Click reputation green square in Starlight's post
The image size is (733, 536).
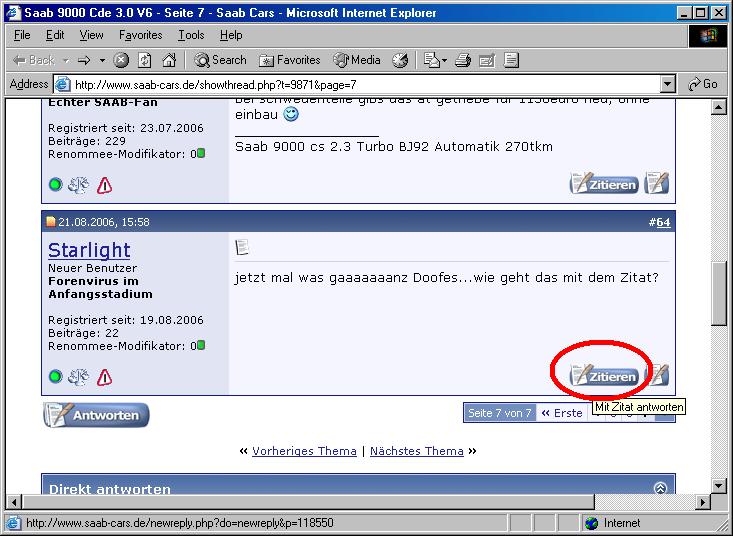coord(201,345)
